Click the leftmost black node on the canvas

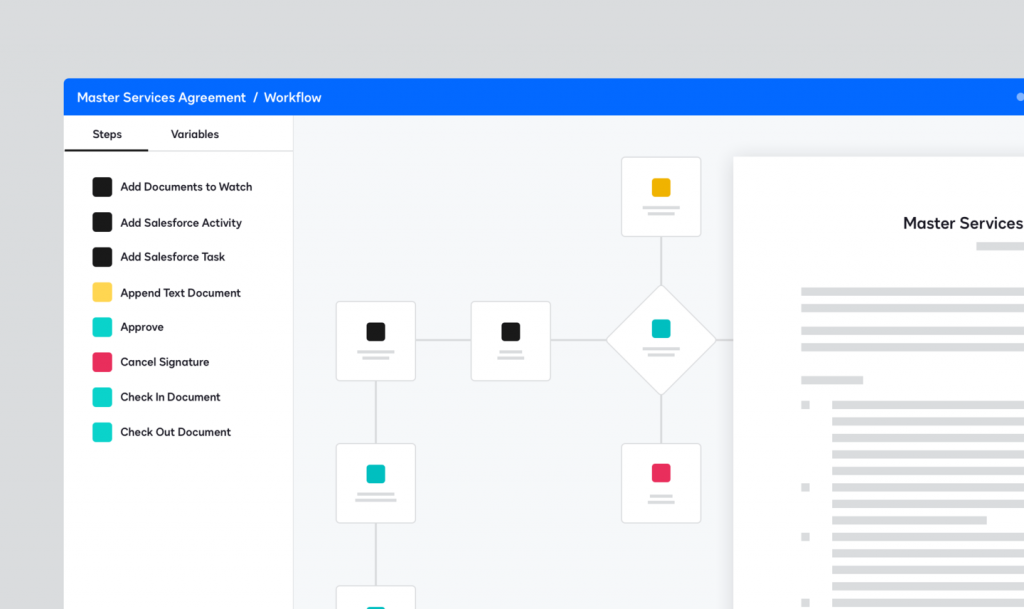pyautogui.click(x=375, y=340)
